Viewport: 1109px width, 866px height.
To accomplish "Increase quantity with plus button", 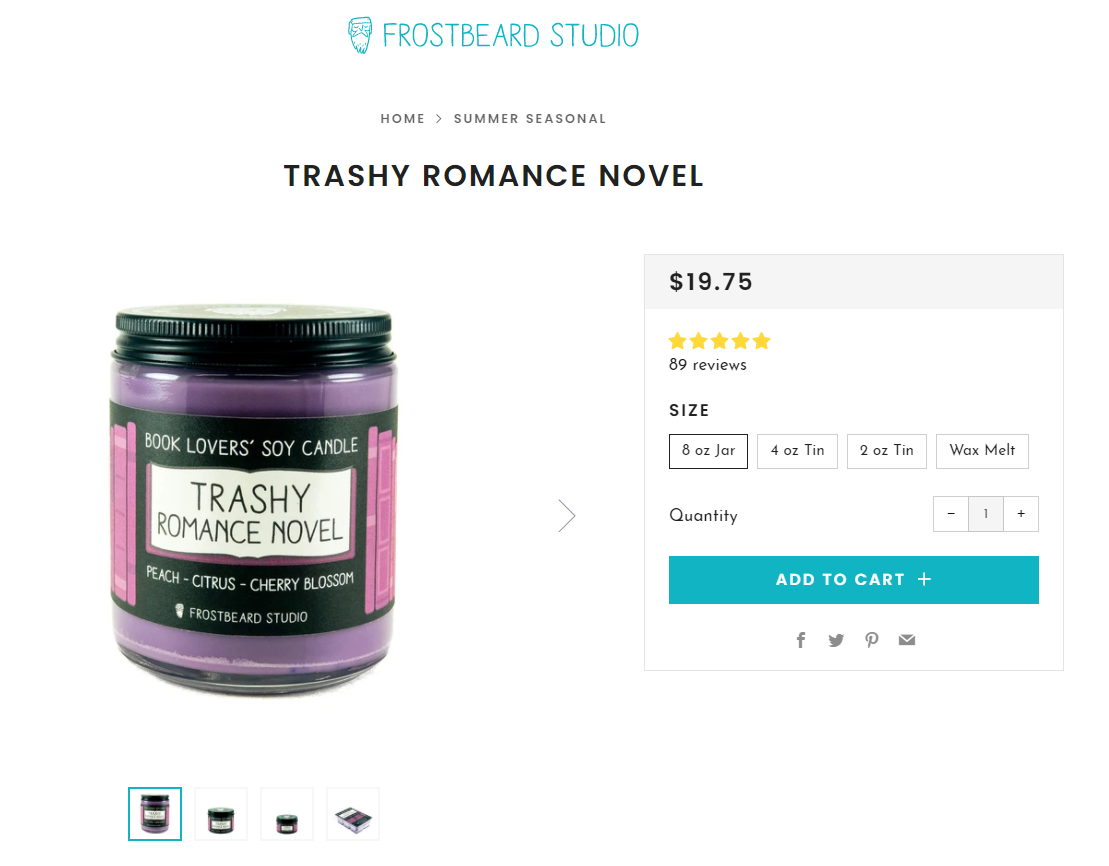I will (x=1021, y=514).
